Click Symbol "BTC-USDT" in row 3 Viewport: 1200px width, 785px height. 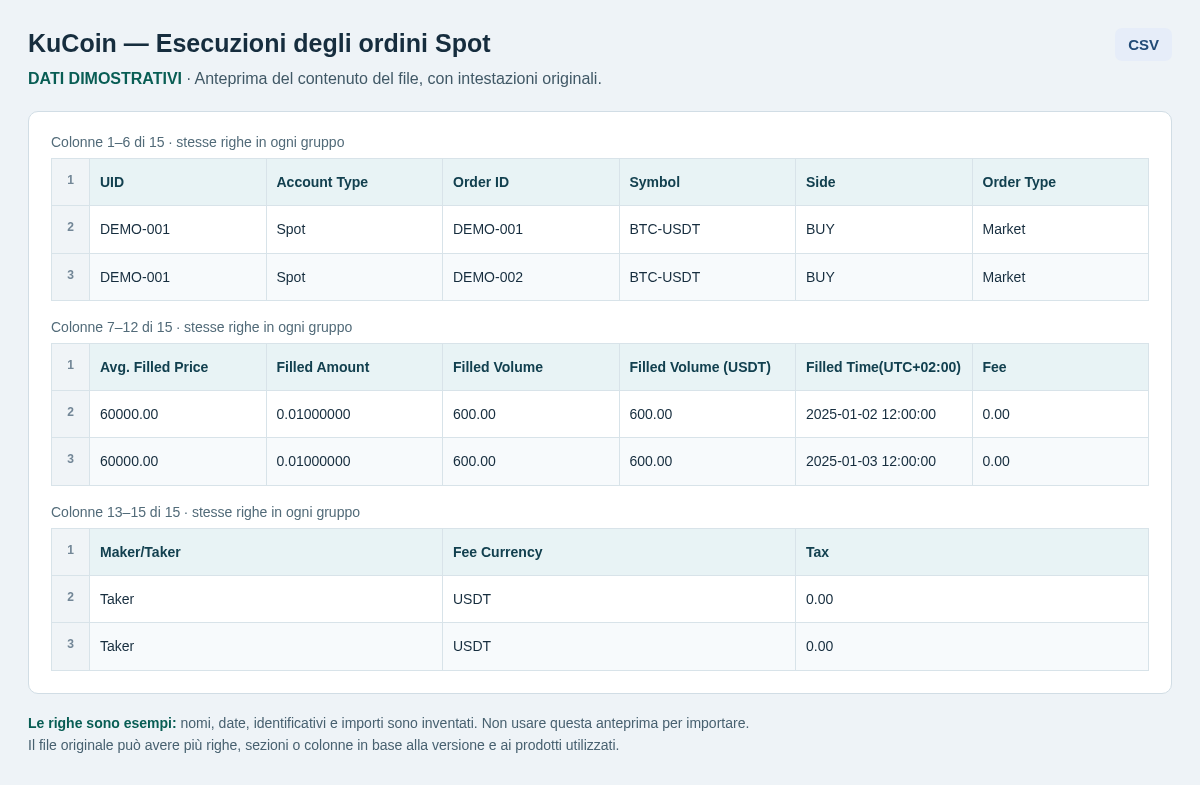tap(708, 277)
